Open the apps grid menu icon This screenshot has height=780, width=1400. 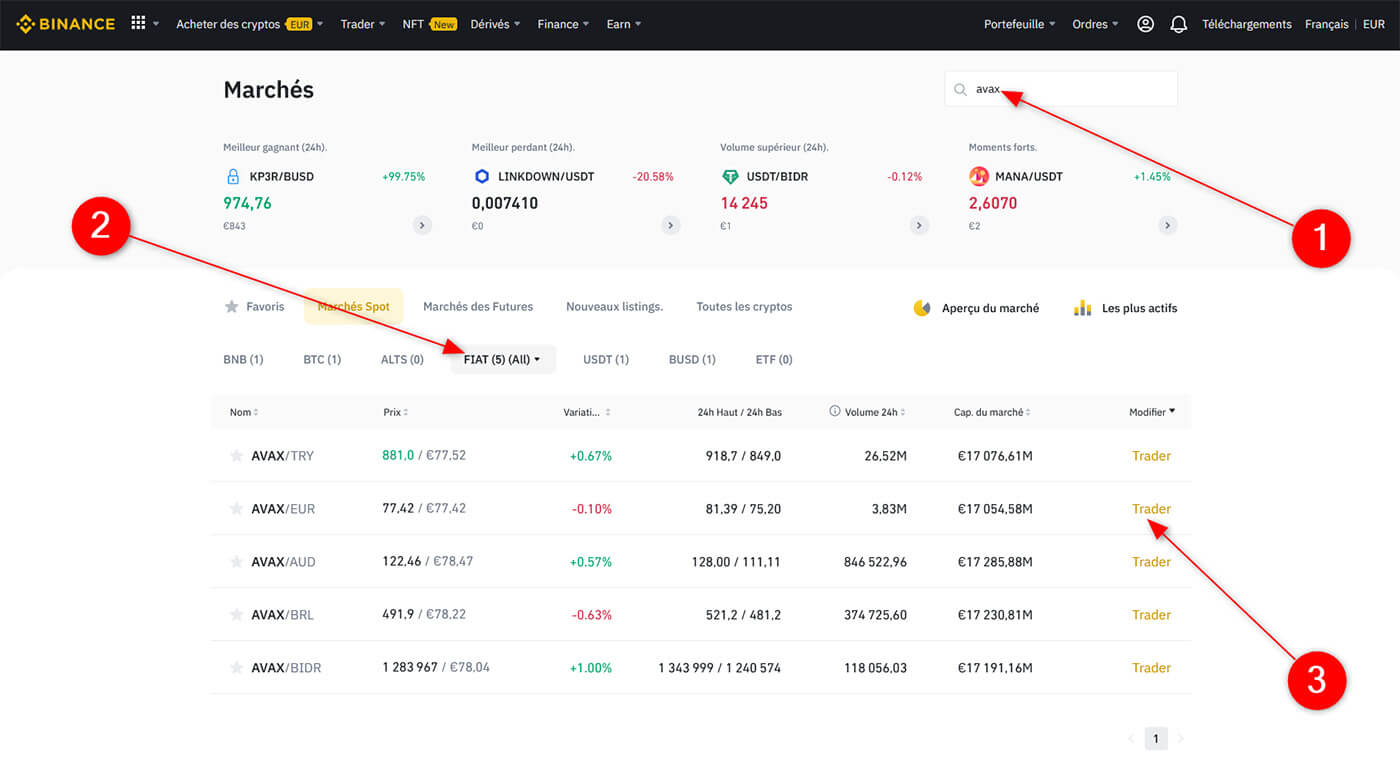[x=139, y=24]
